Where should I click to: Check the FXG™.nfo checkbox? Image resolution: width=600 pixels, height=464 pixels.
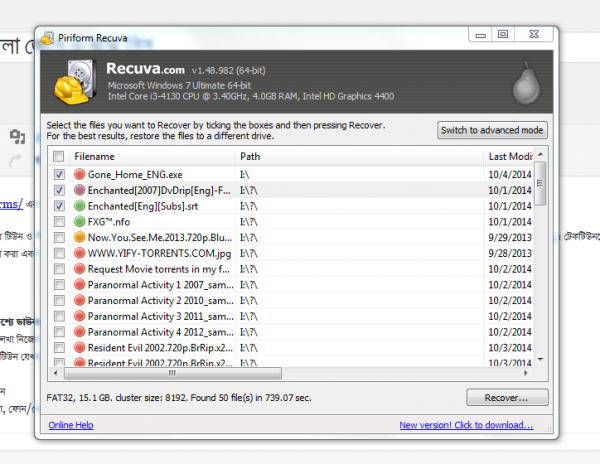[x=59, y=221]
